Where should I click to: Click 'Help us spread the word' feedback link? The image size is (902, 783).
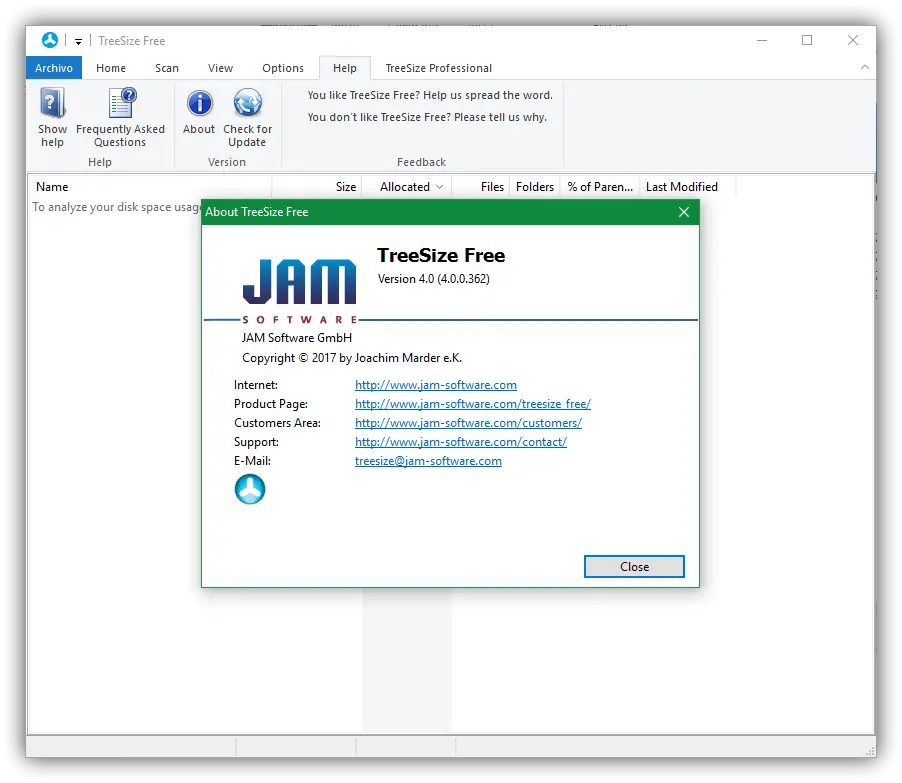(x=430, y=95)
